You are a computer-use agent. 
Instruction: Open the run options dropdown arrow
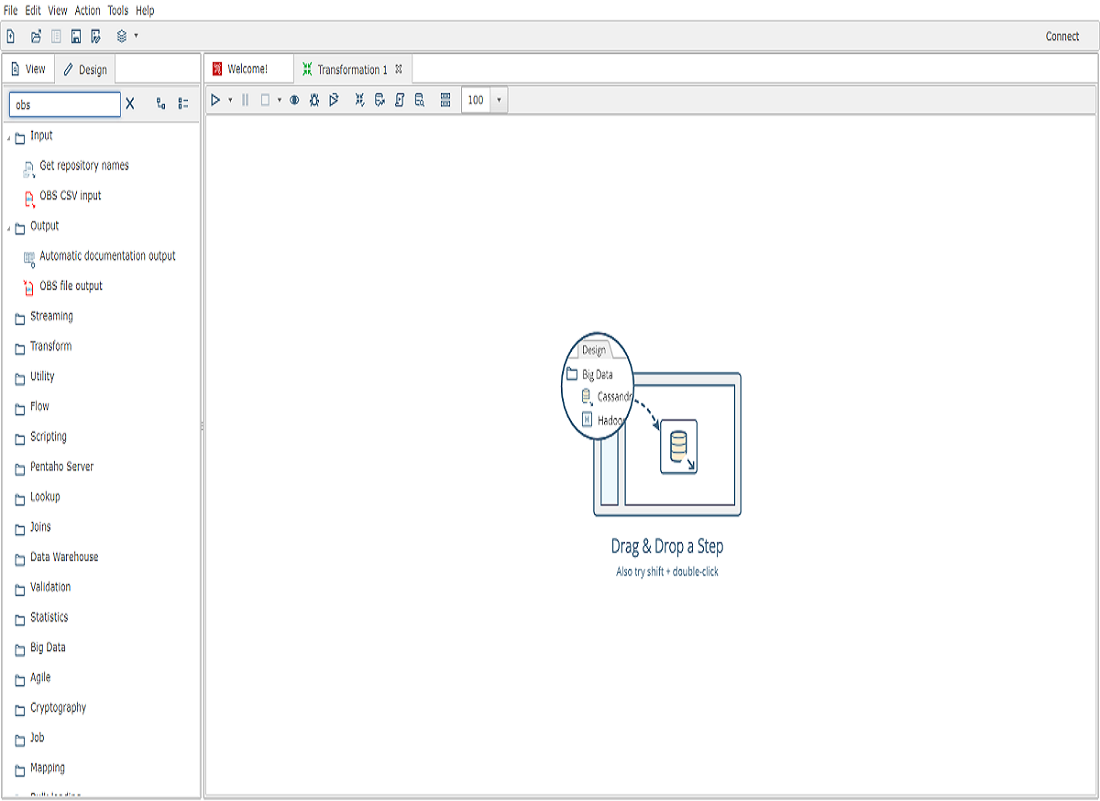pyautogui.click(x=230, y=100)
